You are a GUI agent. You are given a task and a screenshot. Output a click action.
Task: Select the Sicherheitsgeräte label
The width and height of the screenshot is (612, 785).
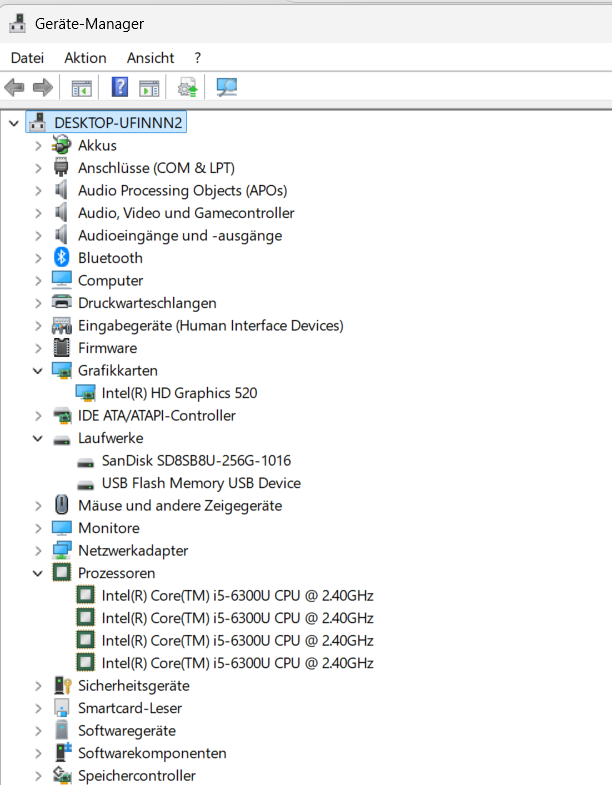click(134, 686)
